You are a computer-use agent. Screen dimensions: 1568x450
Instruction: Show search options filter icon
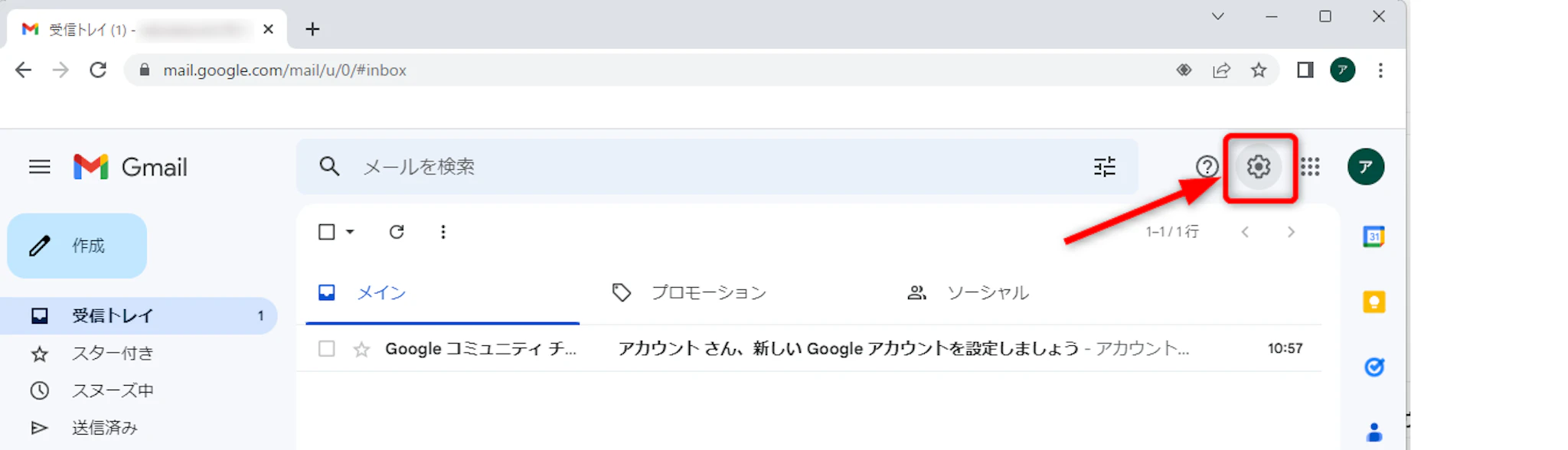pyautogui.click(x=1104, y=167)
